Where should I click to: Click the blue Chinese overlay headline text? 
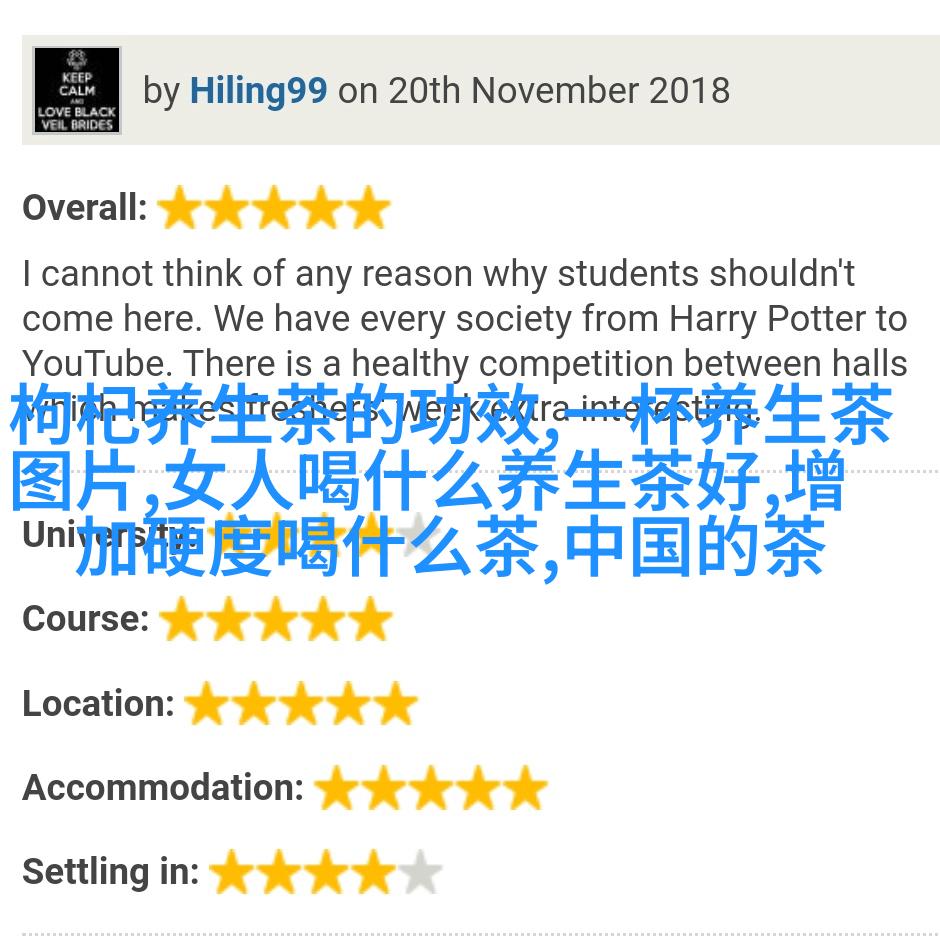tap(452, 480)
